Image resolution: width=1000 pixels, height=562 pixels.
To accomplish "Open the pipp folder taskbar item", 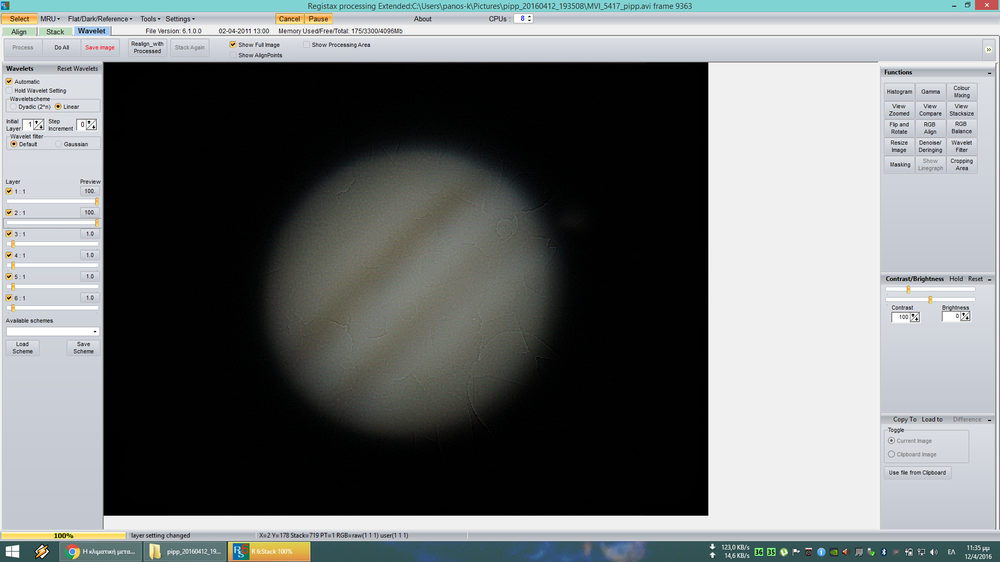I will (x=183, y=551).
